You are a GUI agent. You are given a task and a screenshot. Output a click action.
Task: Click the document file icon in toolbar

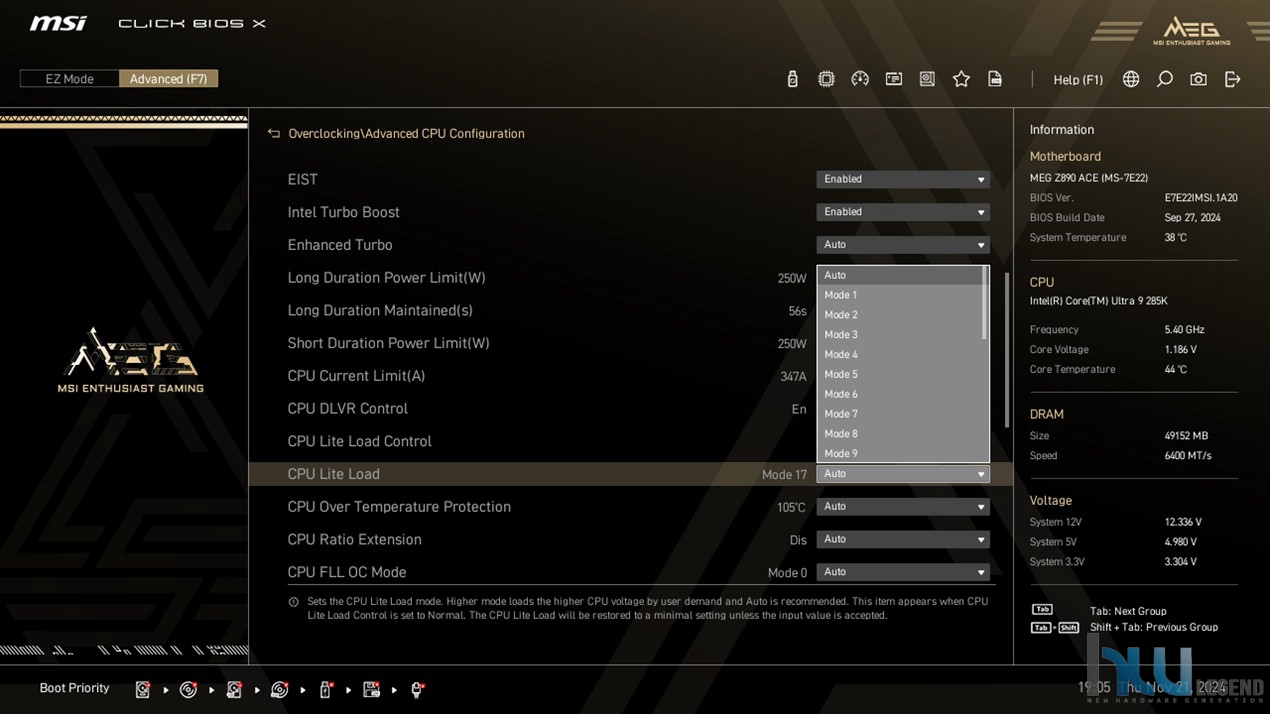[x=995, y=79]
